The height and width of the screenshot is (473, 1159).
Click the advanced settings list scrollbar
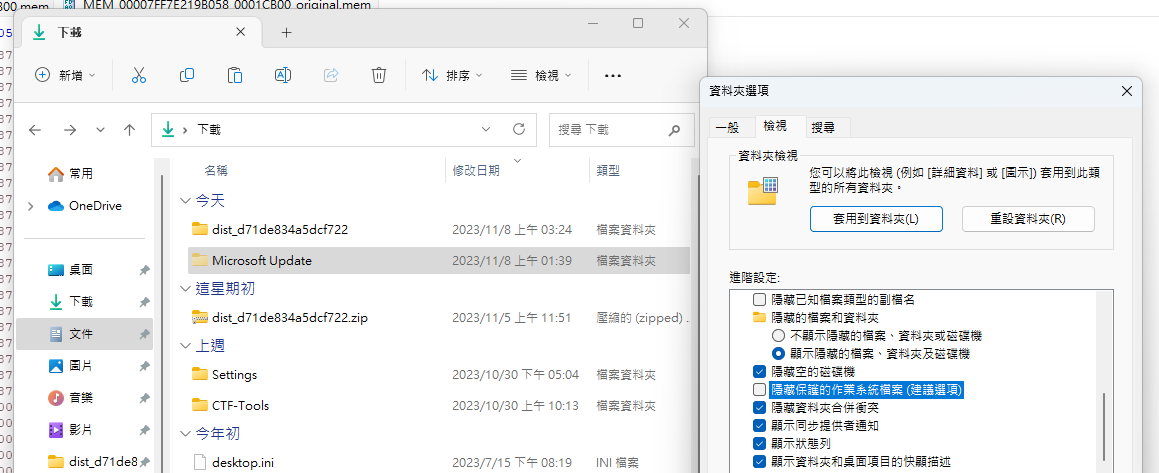coord(1105,426)
